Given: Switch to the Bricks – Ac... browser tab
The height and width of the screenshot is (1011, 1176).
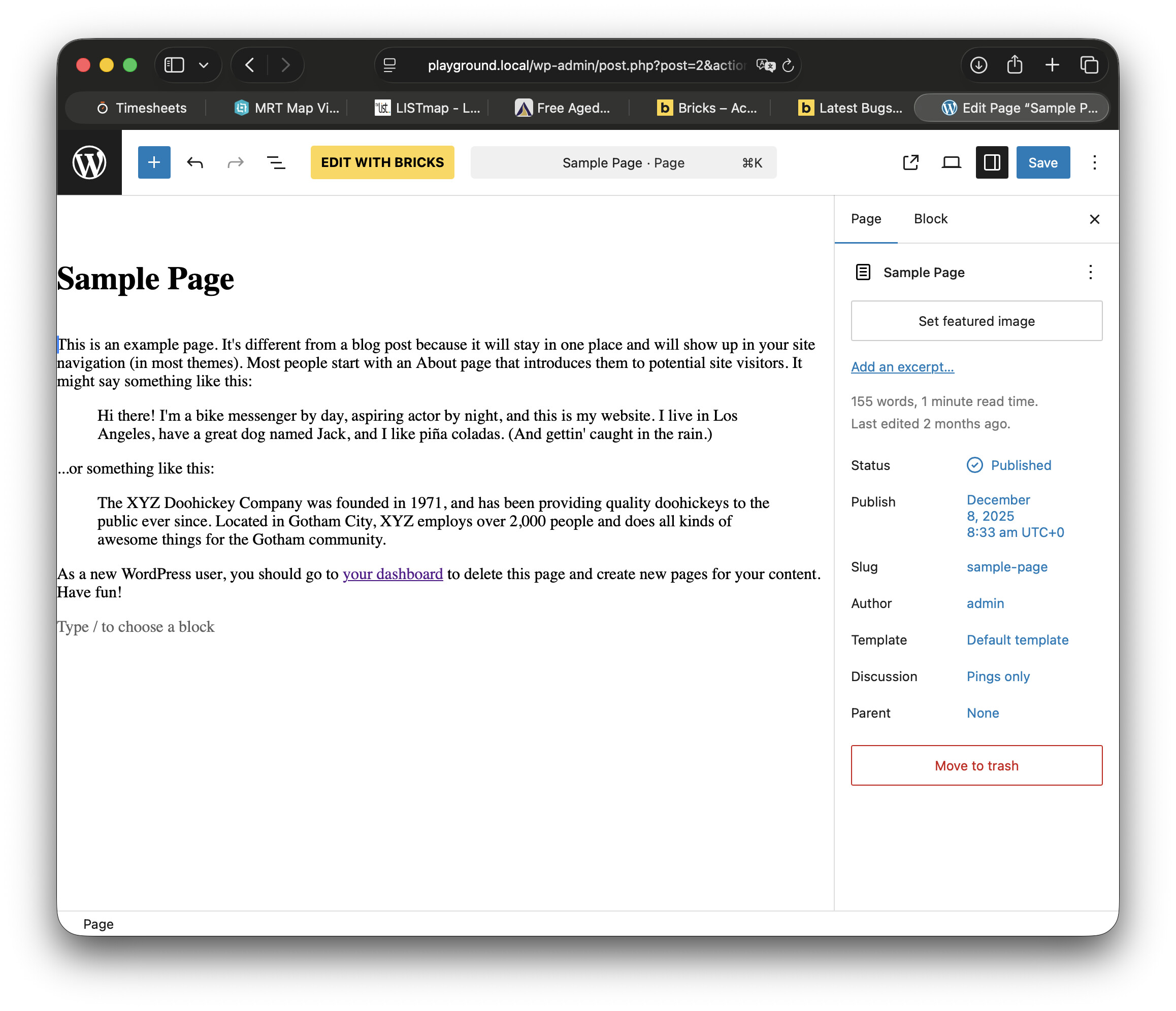Looking at the screenshot, I should [x=707, y=108].
